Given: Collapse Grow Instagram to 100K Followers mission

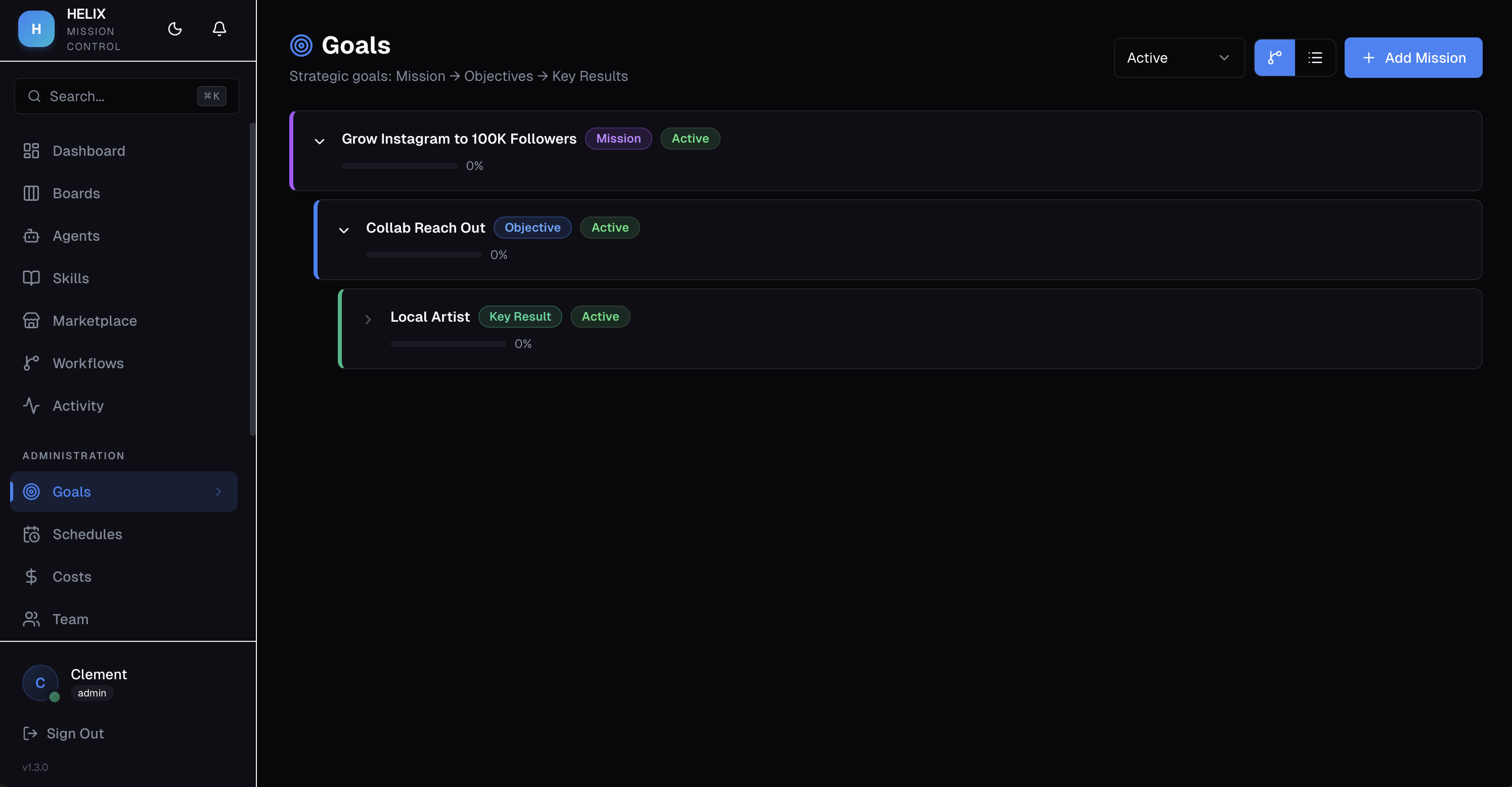Looking at the screenshot, I should (x=319, y=141).
